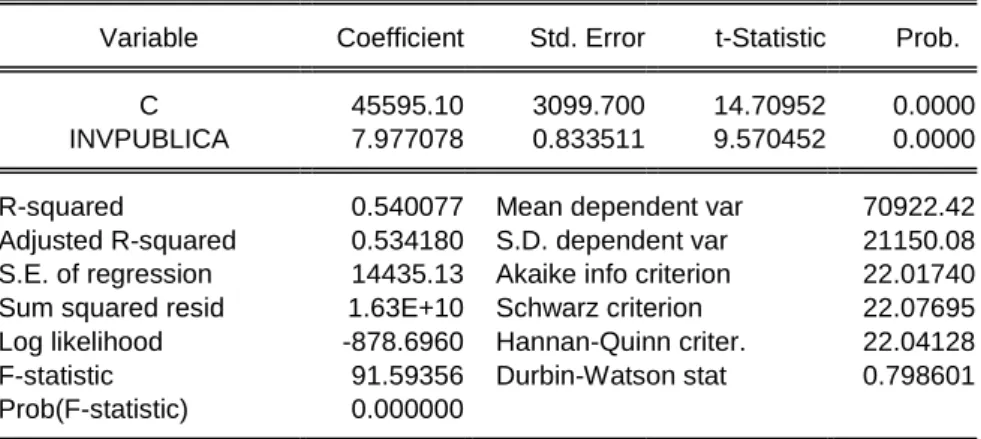Click the Coefficient column header

pos(400,38)
